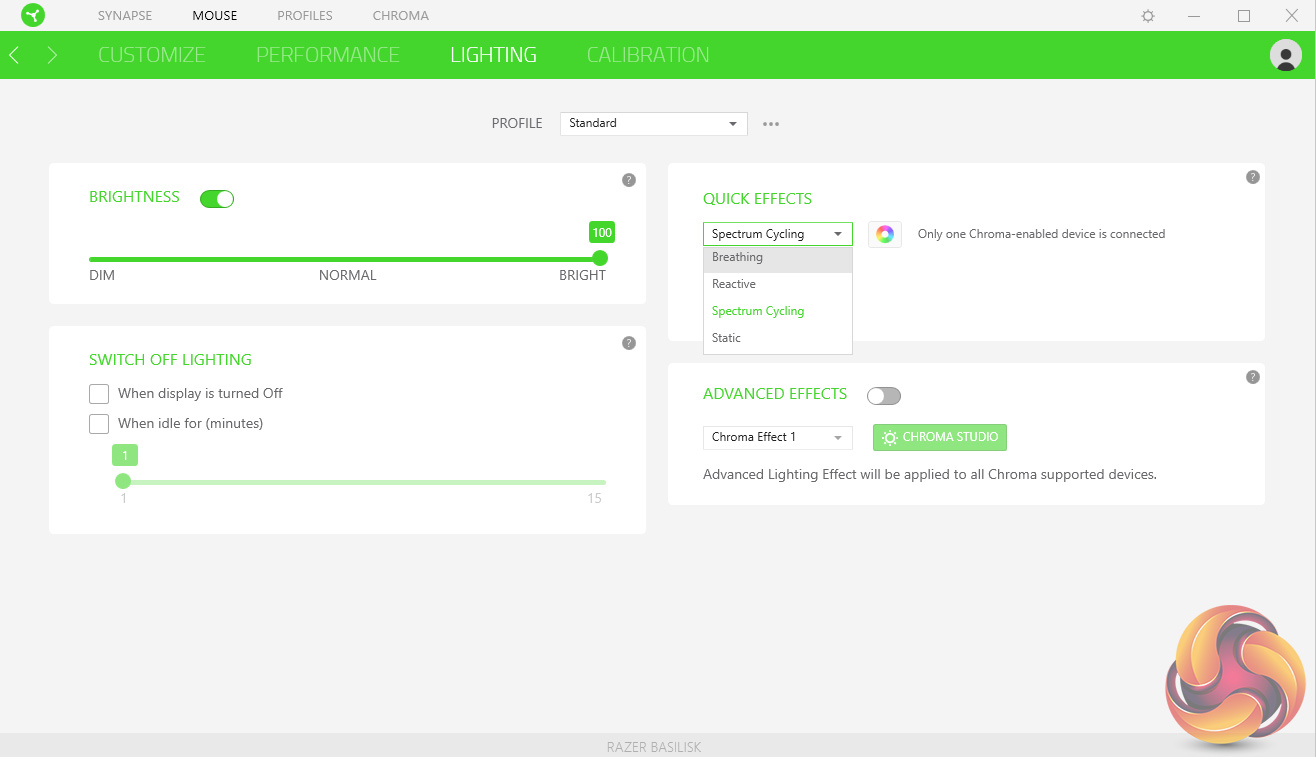The width and height of the screenshot is (1316, 757).
Task: Click the brightness slider handle
Action: click(600, 258)
